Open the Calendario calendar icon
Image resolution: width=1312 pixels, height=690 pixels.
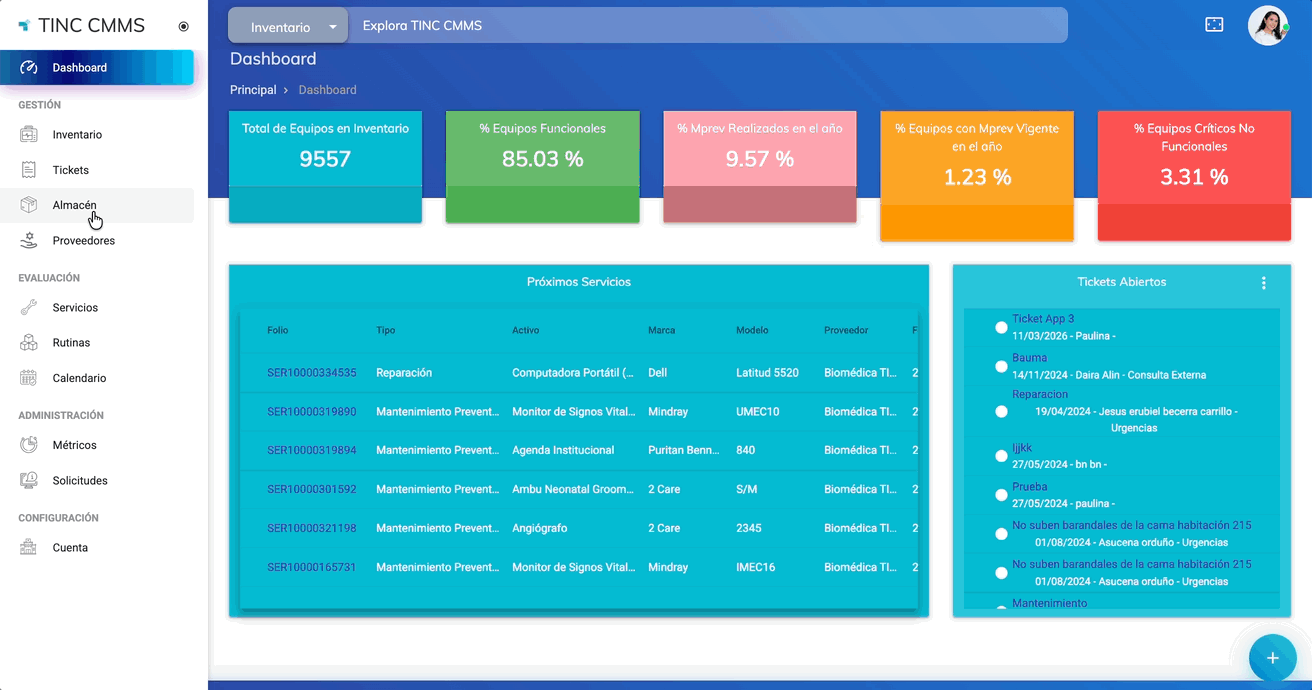point(29,378)
